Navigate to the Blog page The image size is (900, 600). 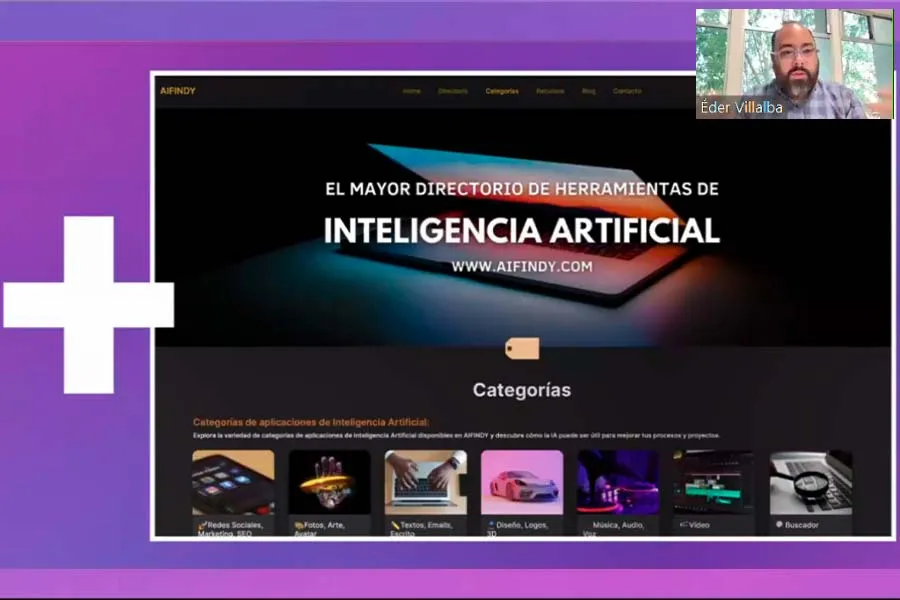click(x=588, y=91)
